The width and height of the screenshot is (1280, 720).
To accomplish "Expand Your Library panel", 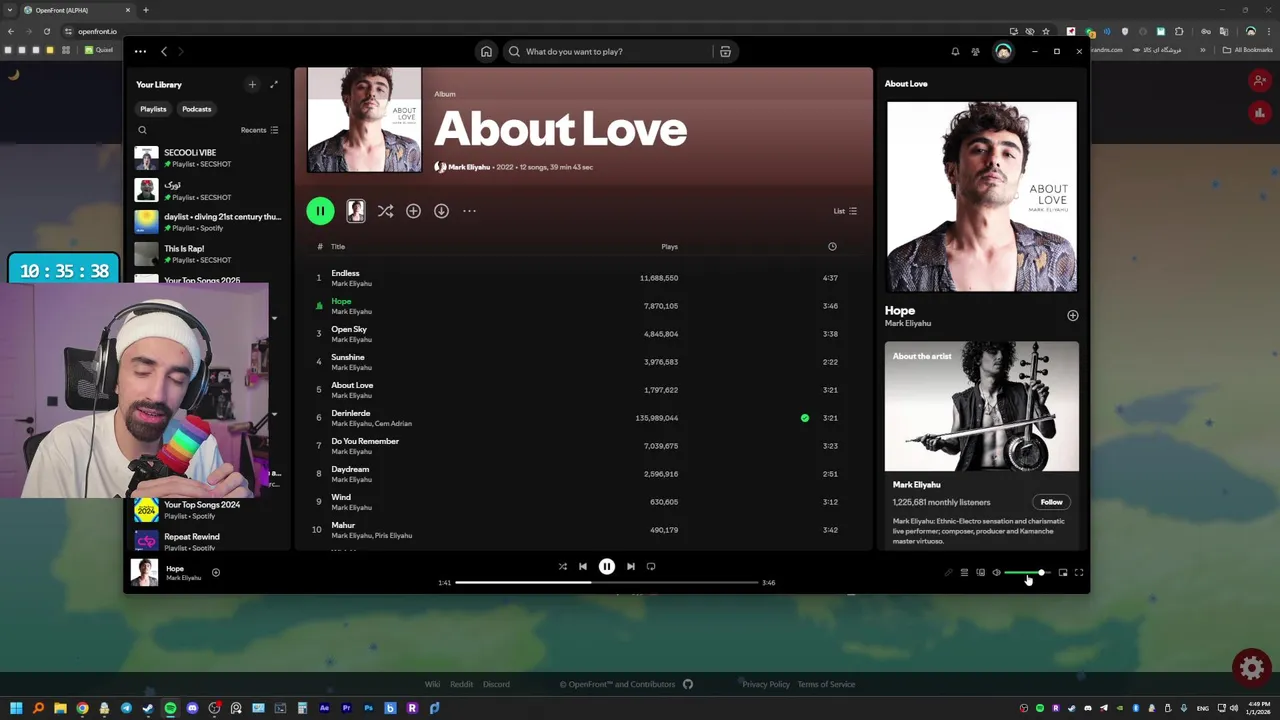I will (x=274, y=85).
